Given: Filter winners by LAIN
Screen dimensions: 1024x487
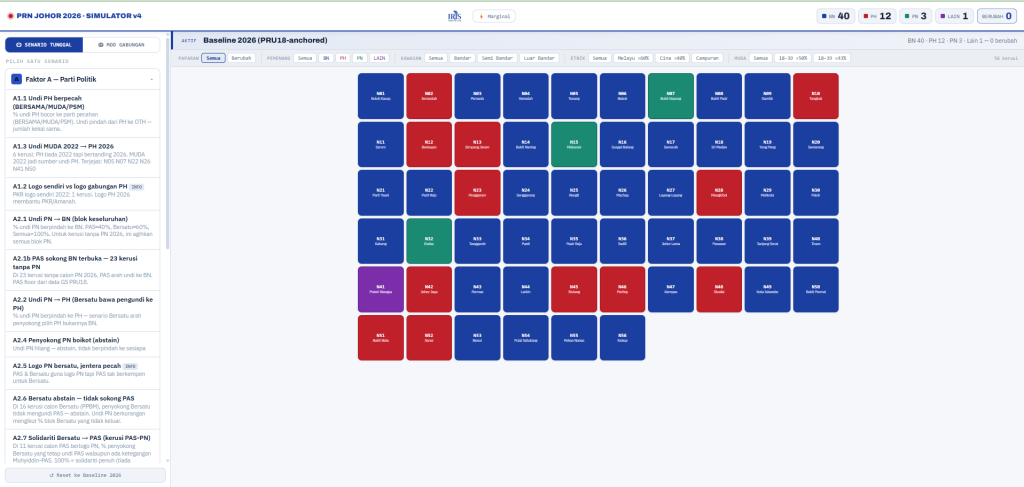Looking at the screenshot, I should (379, 58).
